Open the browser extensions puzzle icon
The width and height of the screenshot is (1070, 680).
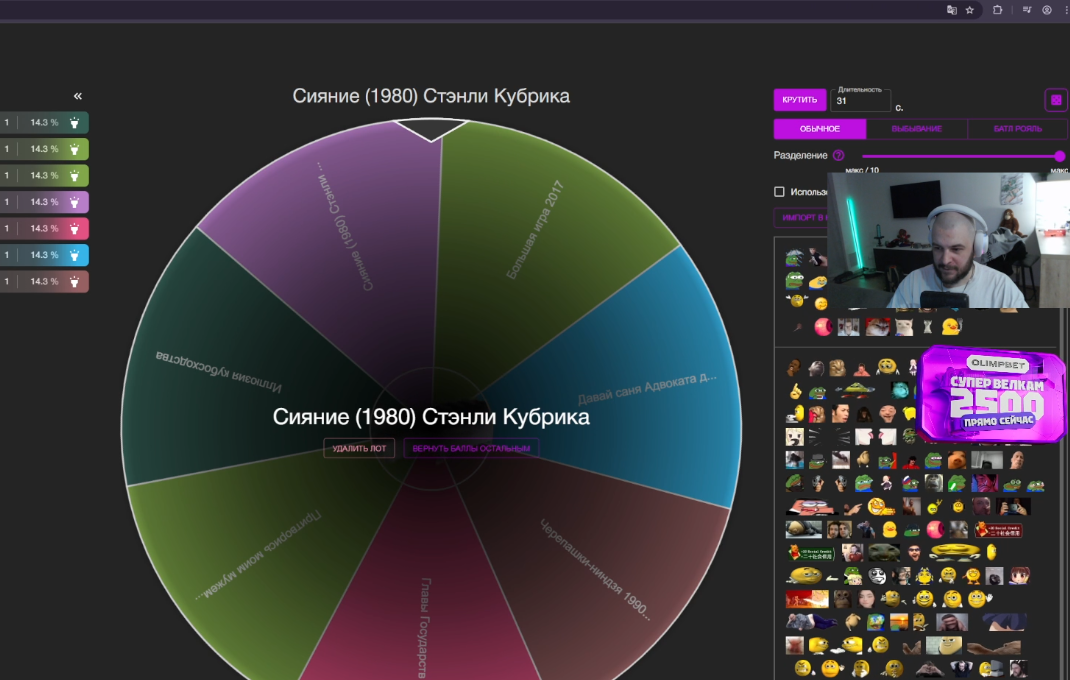[x=997, y=10]
